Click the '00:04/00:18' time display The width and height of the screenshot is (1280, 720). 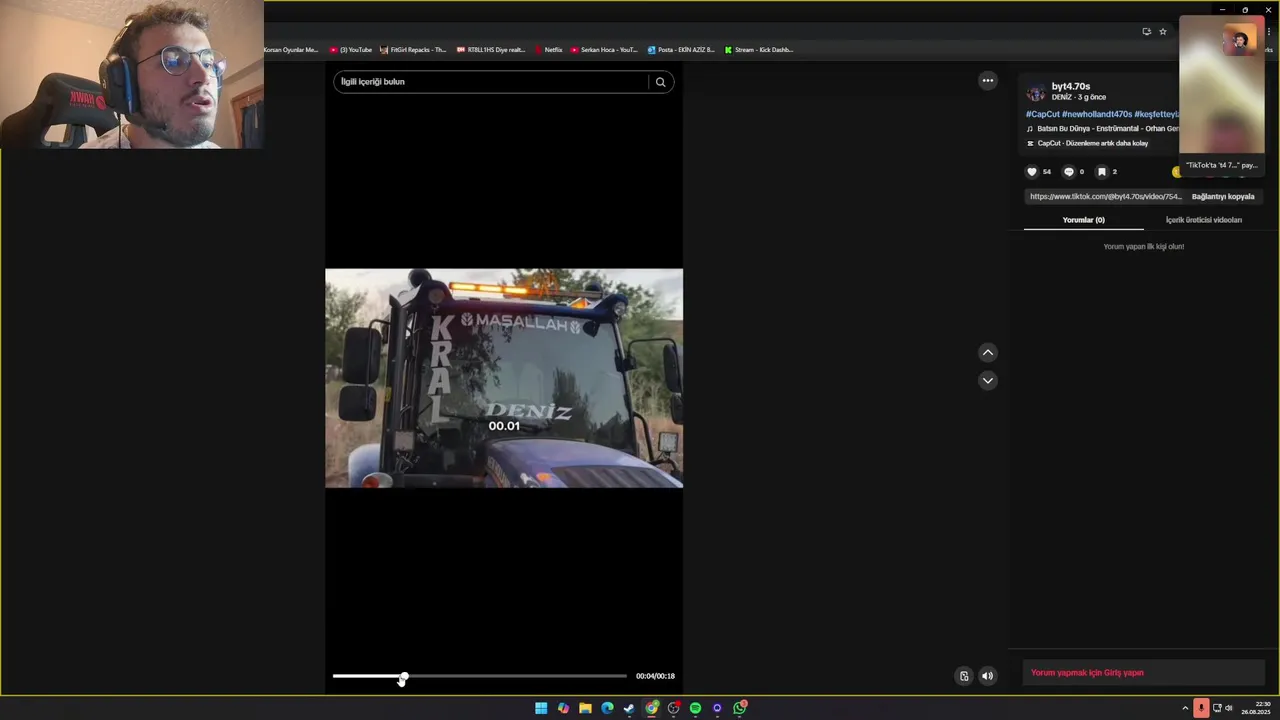pyautogui.click(x=655, y=676)
